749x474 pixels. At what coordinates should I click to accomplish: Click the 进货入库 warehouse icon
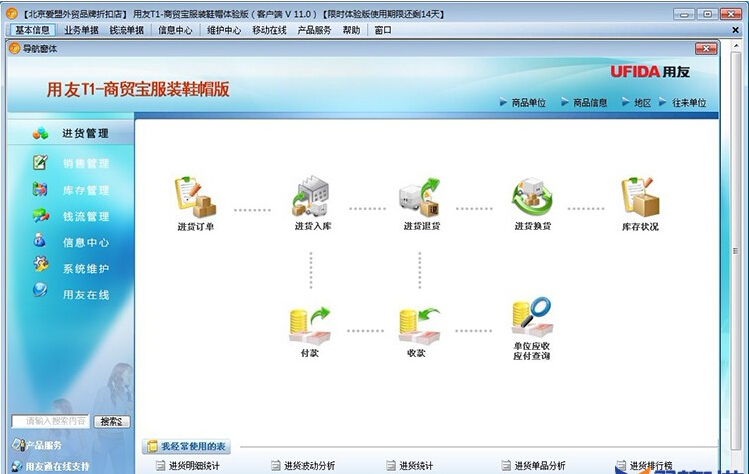pyautogui.click(x=311, y=198)
